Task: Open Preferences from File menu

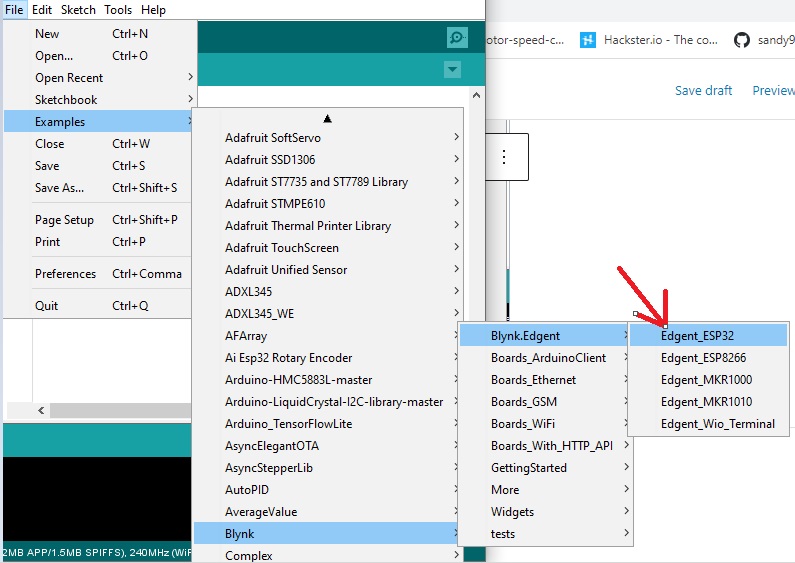Action: [98, 273]
